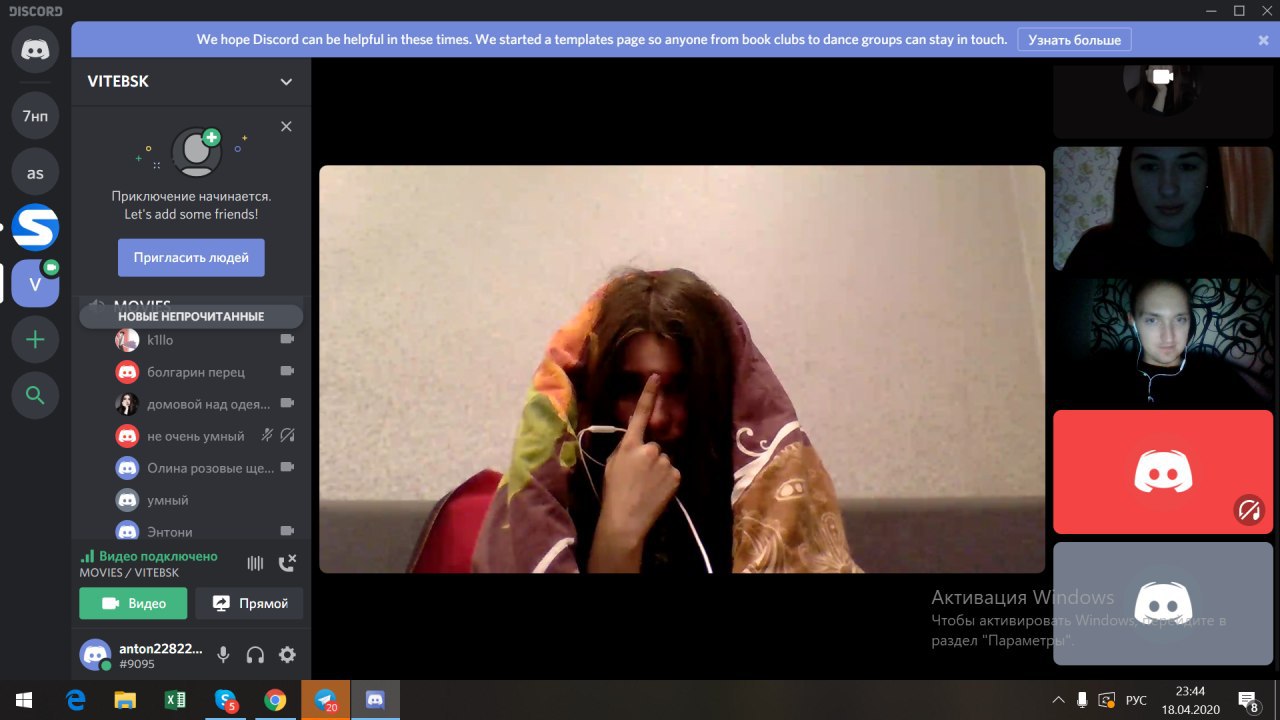The width and height of the screenshot is (1280, 720).
Task: Click camera icon beside болгарин перец
Action: (x=287, y=371)
